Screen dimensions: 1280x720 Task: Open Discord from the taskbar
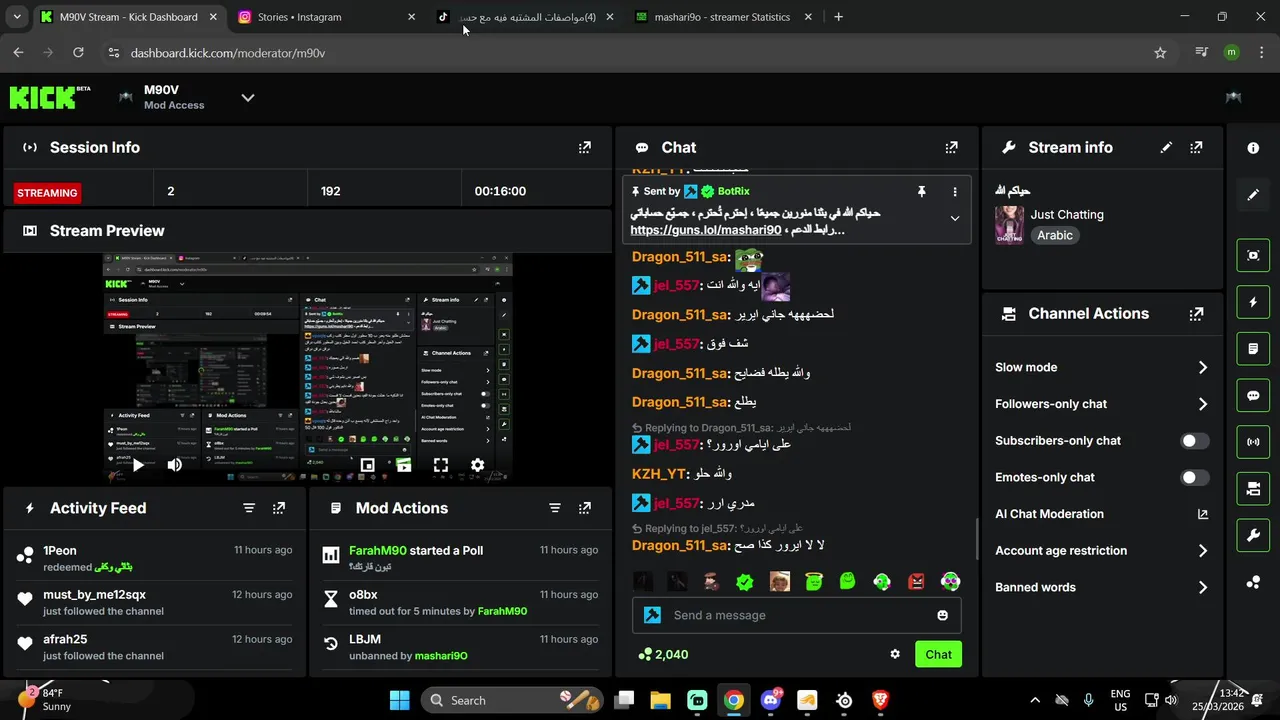pyautogui.click(x=770, y=700)
